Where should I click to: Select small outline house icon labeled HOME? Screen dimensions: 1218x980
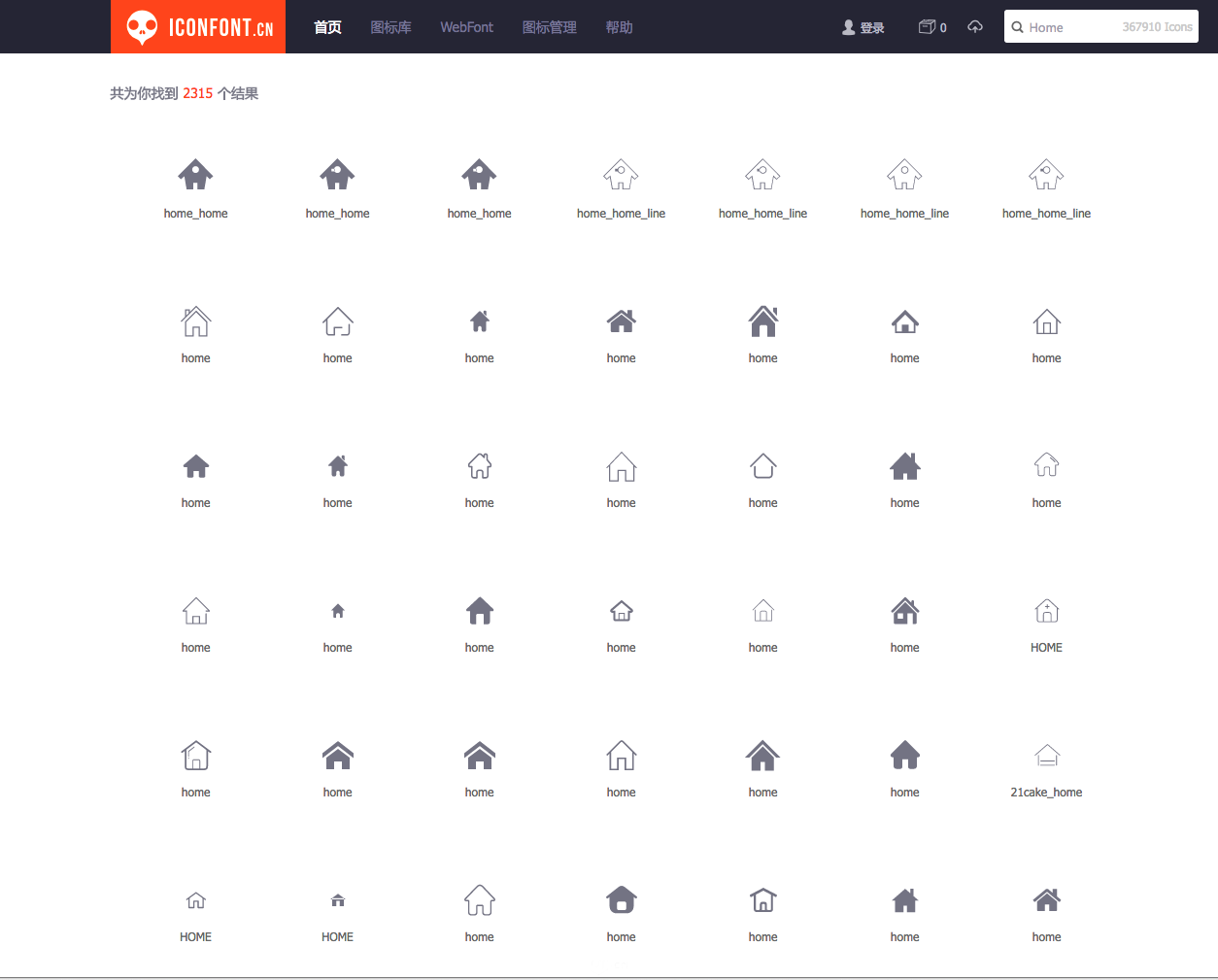pos(195,900)
